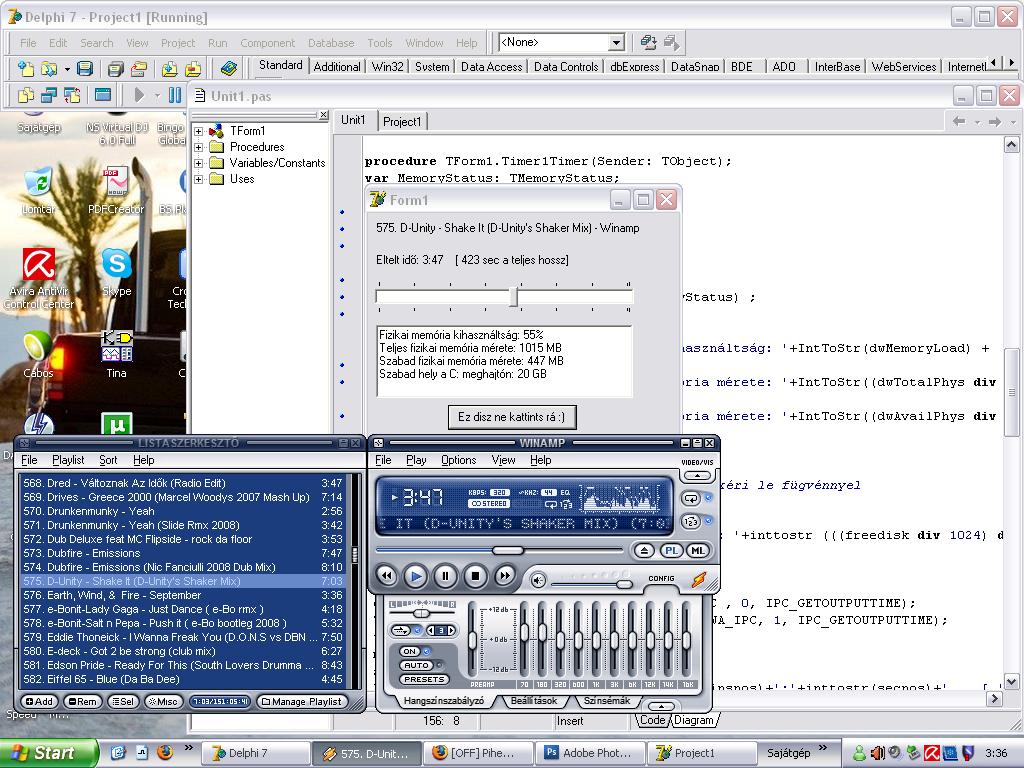This screenshot has width=1024, height=768.
Task: Click the Delphi pause program icon
Action: pyautogui.click(x=175, y=95)
